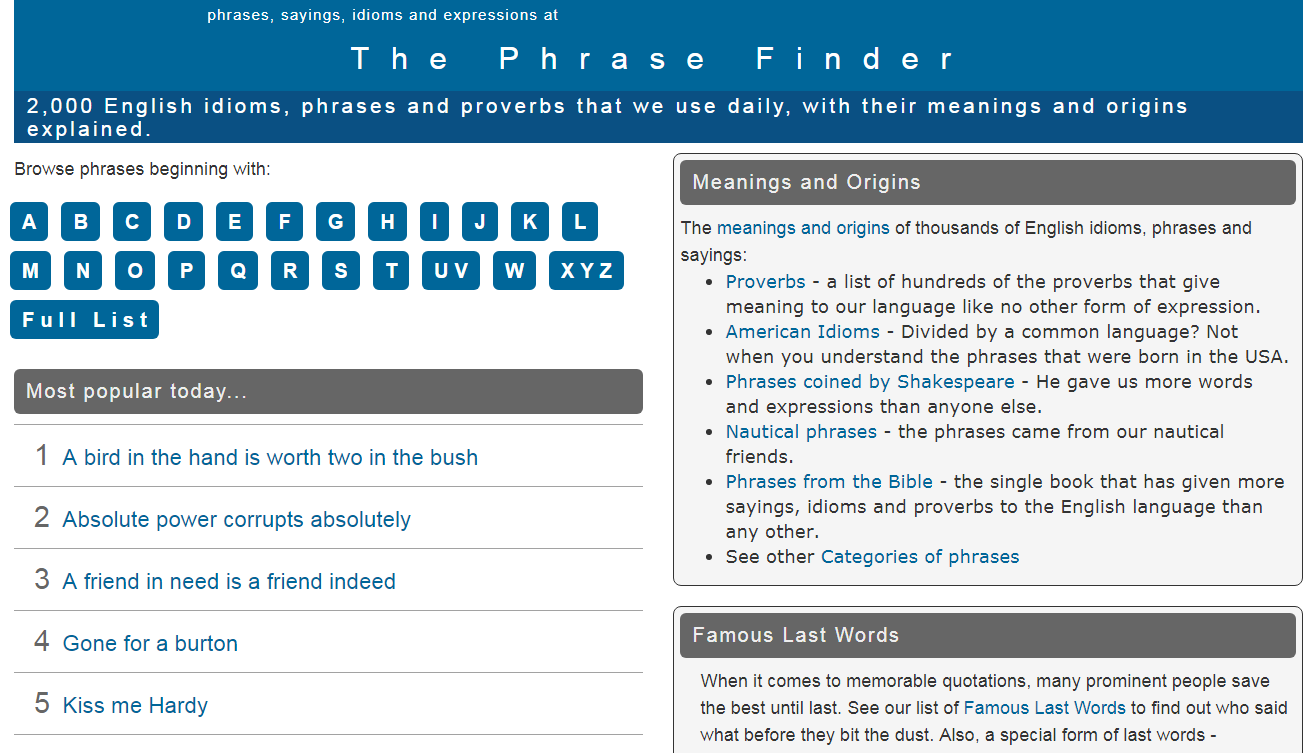Screen dimensions: 1314x753
Task: View Phrases coined by Shakespeare
Action: 869,381
